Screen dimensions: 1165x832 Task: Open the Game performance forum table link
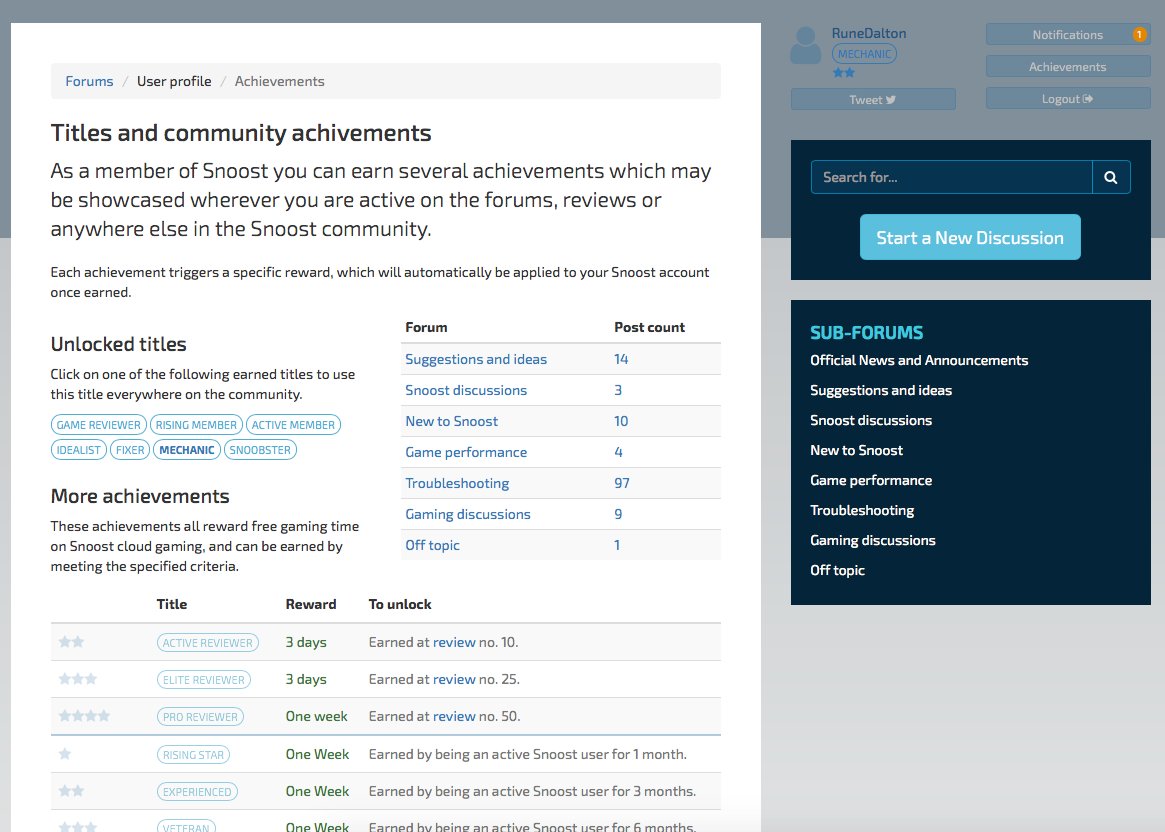pos(466,452)
